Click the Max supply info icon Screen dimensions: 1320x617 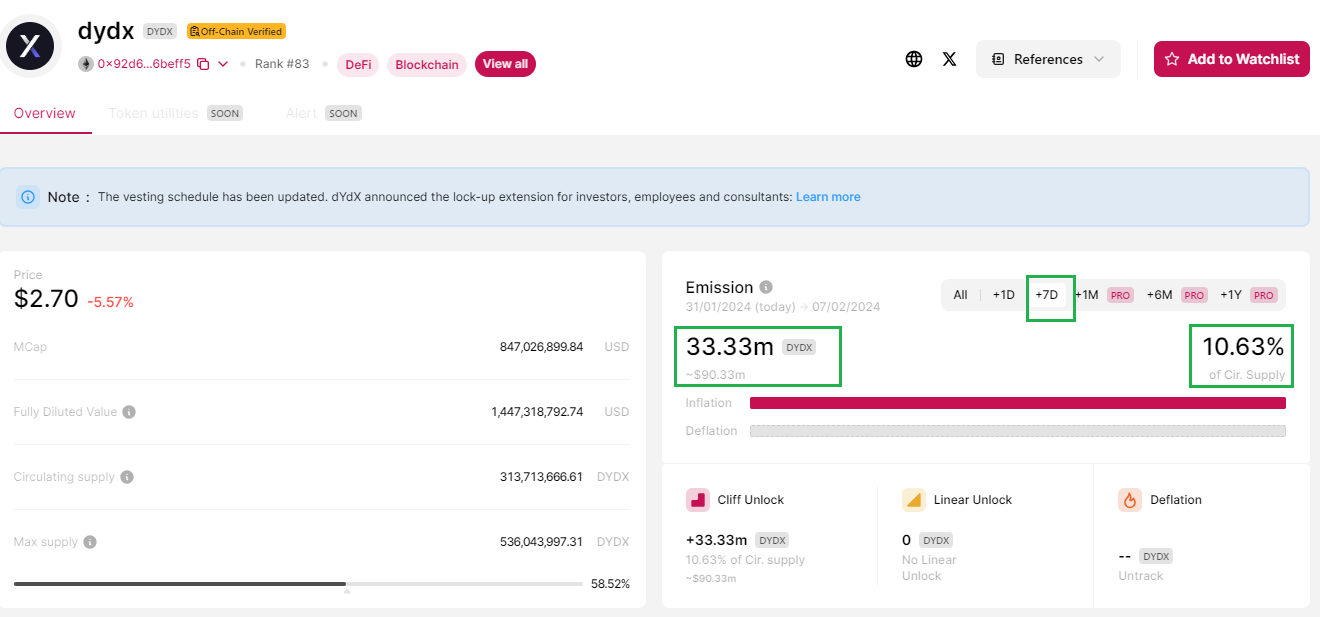click(x=90, y=542)
